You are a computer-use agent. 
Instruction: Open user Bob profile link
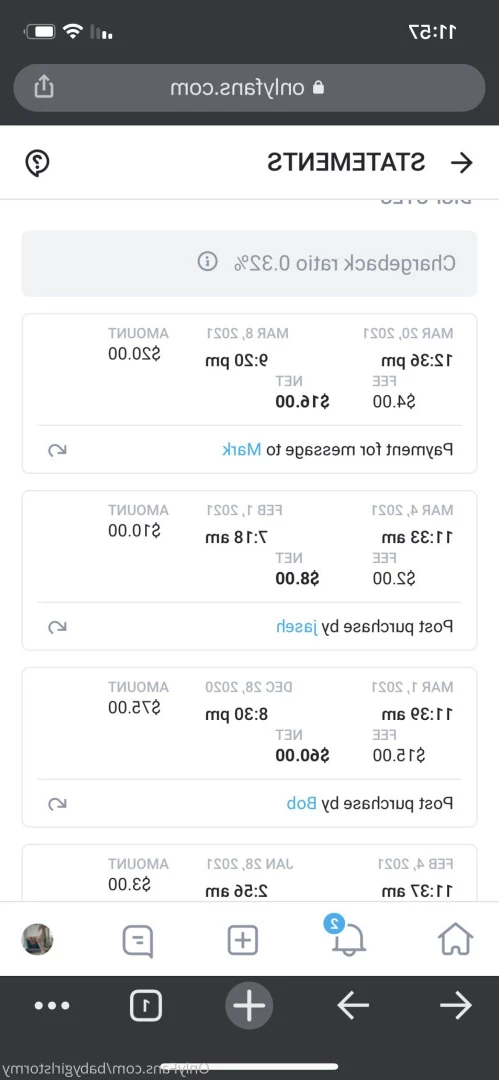pos(301,803)
